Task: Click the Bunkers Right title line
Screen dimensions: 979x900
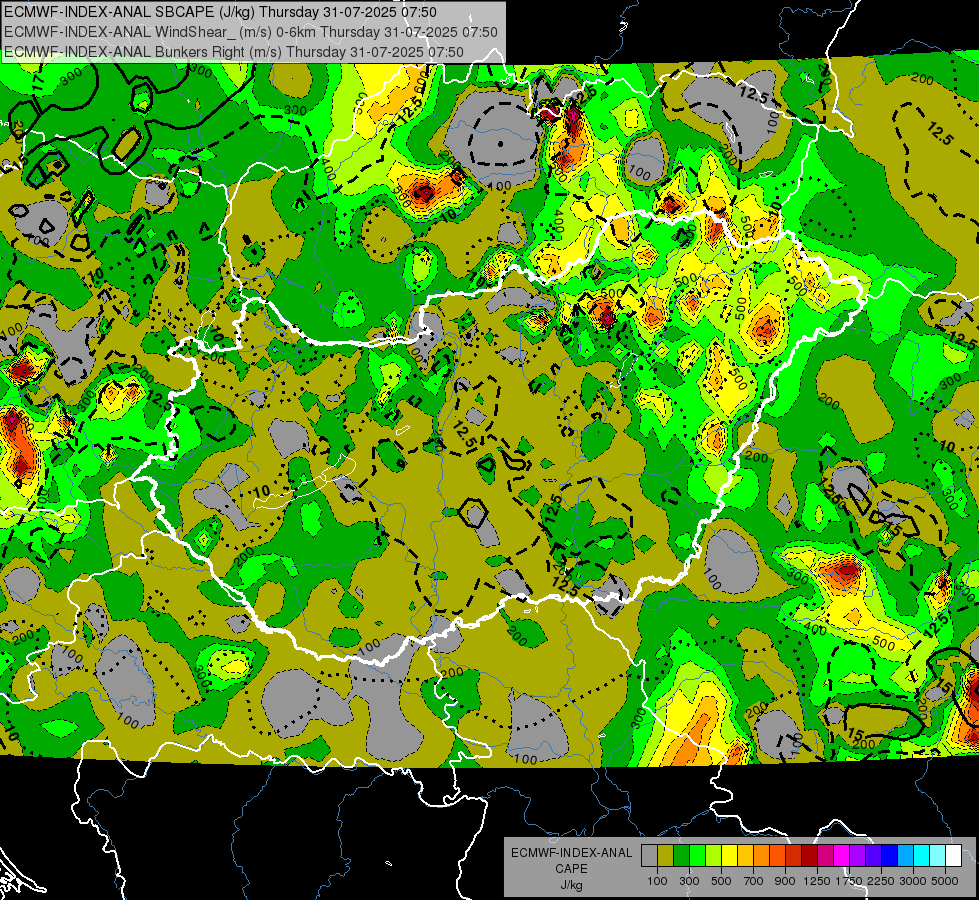Action: 234,52
